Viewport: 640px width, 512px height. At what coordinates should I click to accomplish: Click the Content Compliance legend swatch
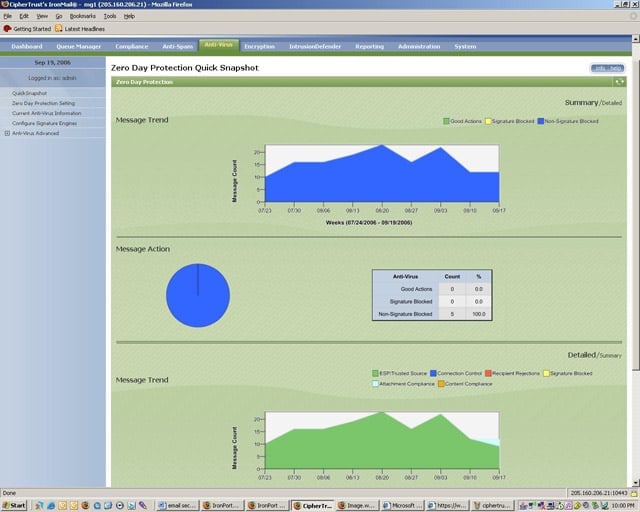[441, 384]
